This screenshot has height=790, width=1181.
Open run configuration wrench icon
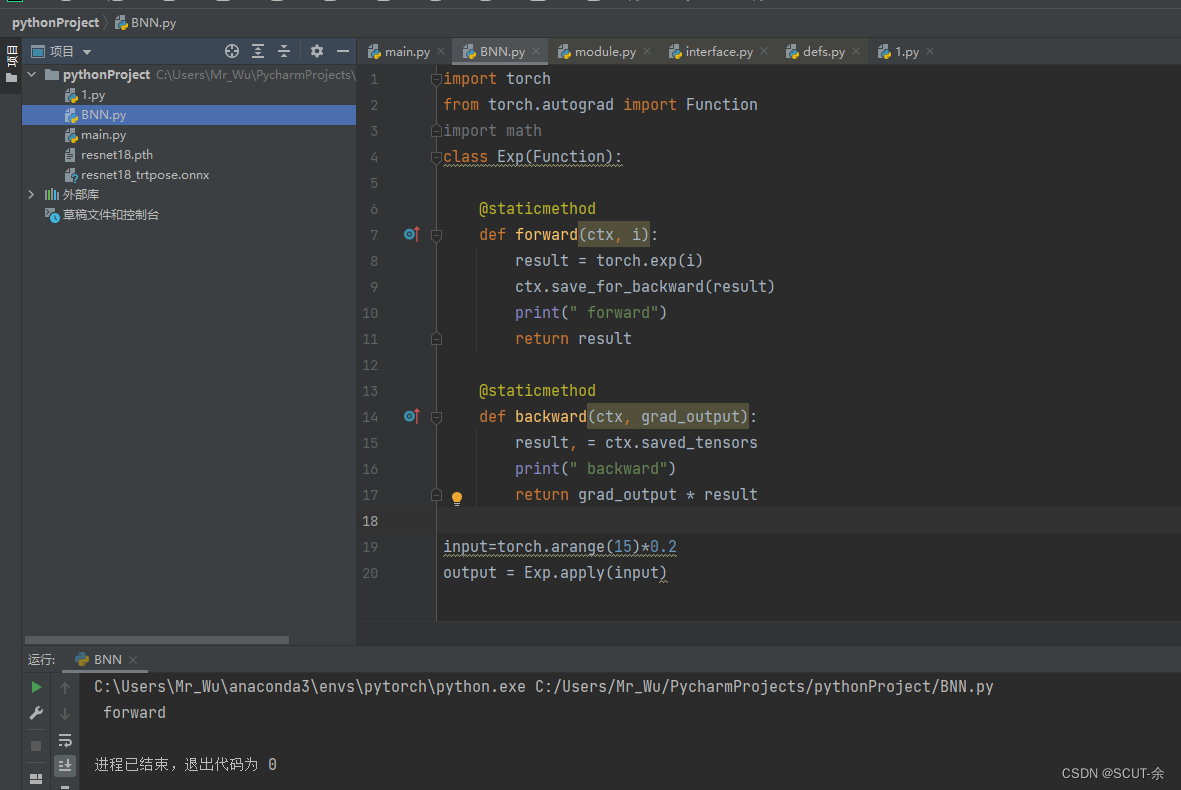point(36,713)
